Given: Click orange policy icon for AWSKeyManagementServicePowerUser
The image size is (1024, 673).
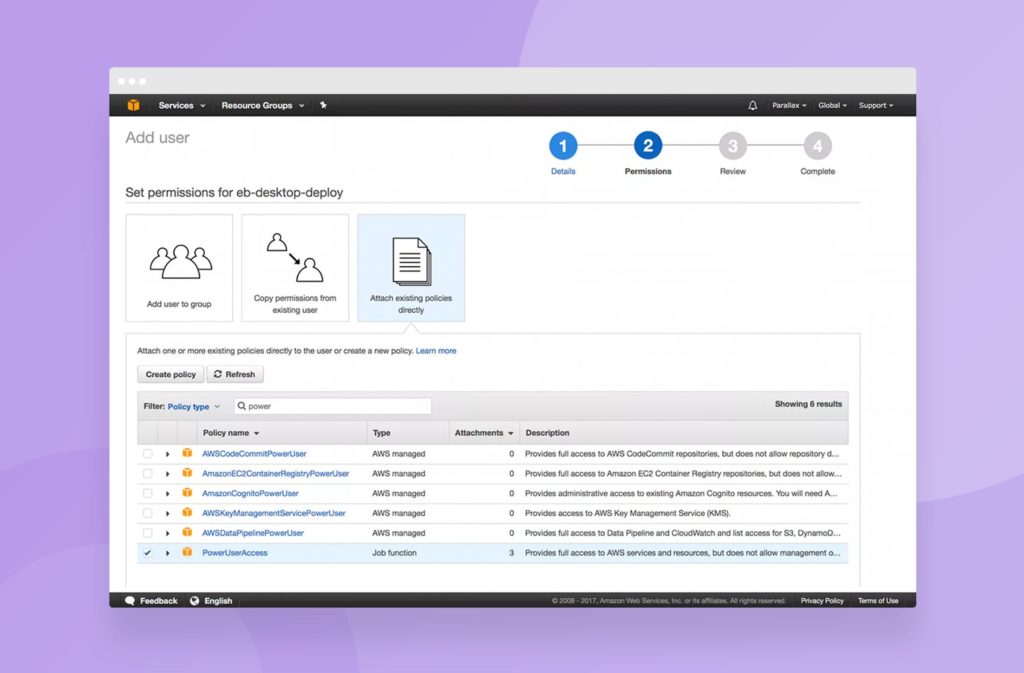Looking at the screenshot, I should tap(187, 512).
